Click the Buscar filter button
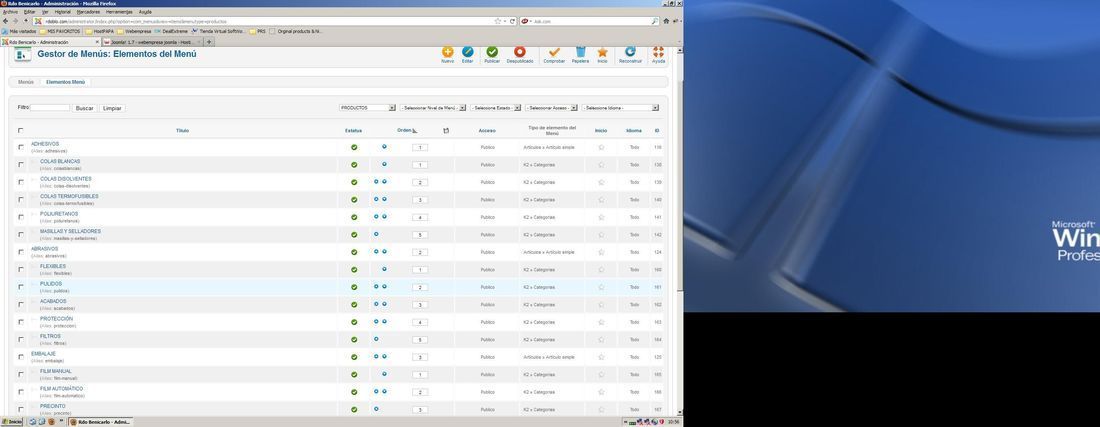The image size is (1100, 427). tap(84, 109)
